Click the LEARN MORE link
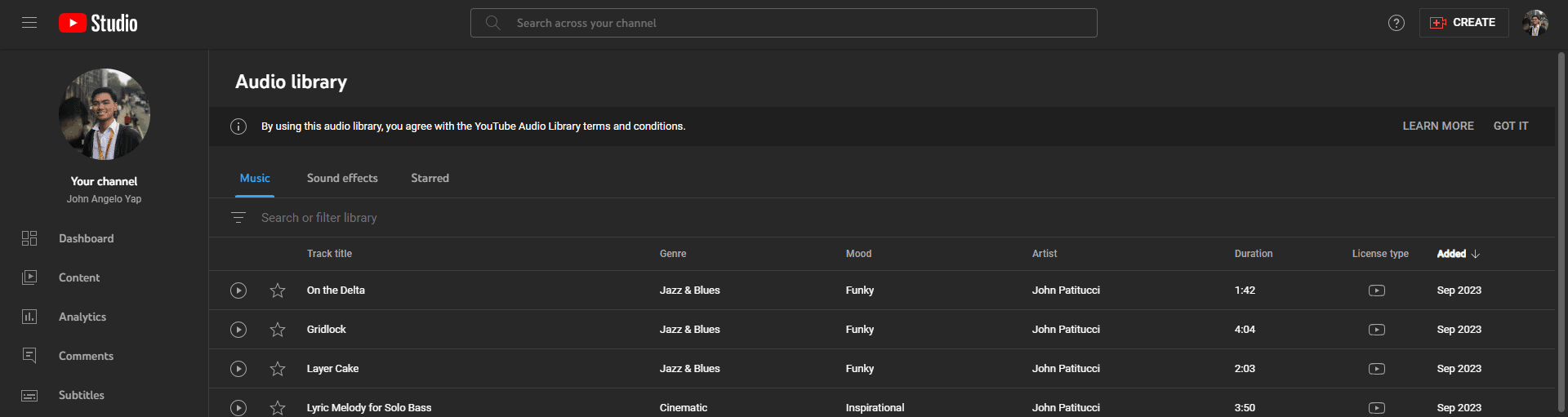Viewport: 1568px width, 417px height. (1438, 126)
